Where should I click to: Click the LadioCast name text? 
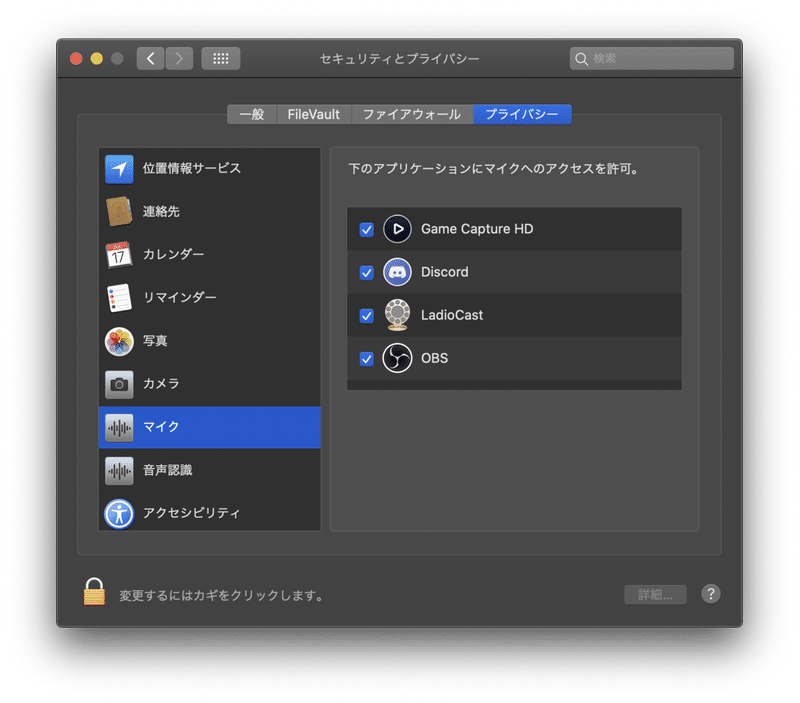point(452,315)
